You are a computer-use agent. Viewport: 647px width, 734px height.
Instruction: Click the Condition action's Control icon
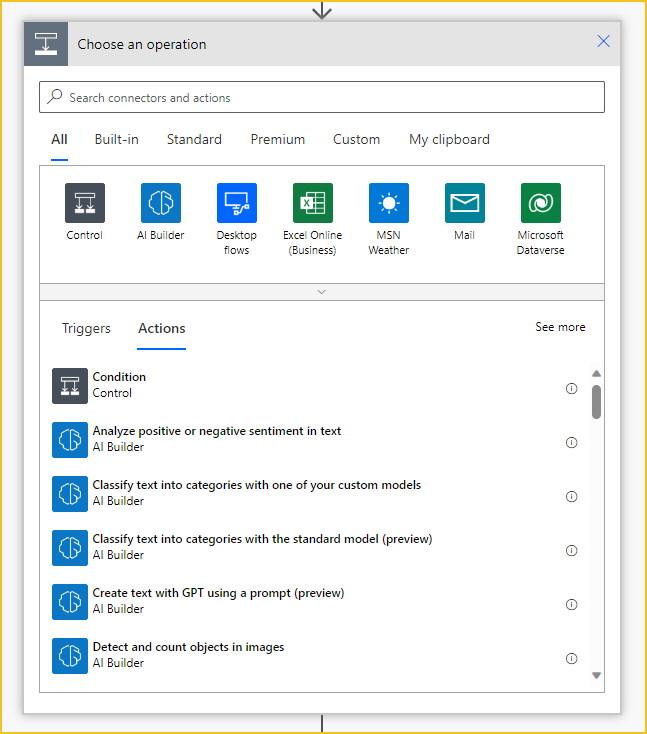[x=70, y=386]
